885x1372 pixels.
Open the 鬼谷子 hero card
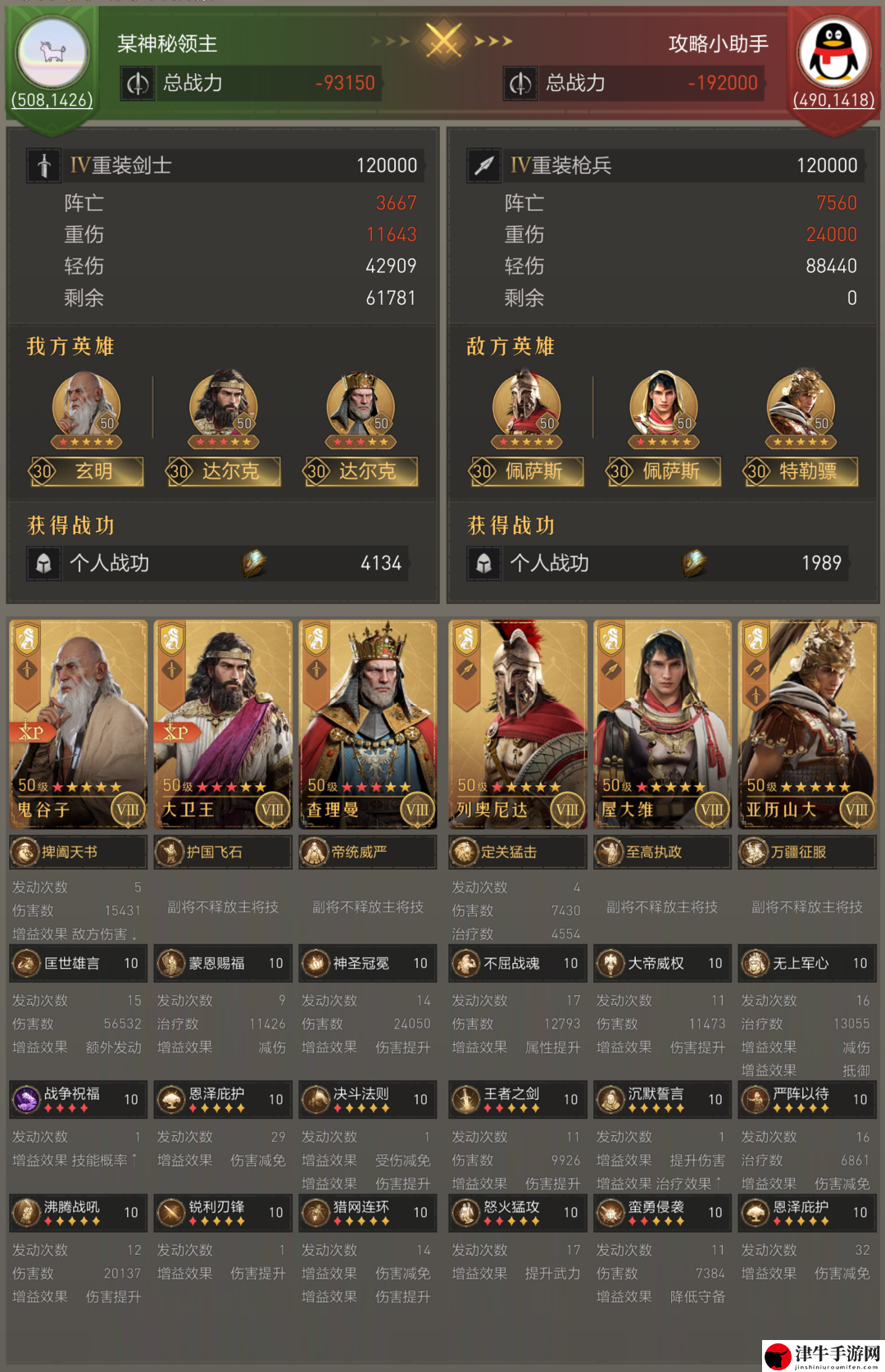click(x=79, y=725)
